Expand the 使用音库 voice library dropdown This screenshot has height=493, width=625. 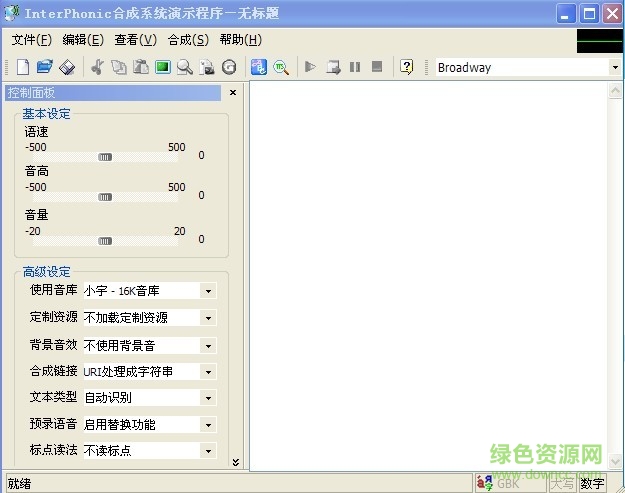[208, 291]
